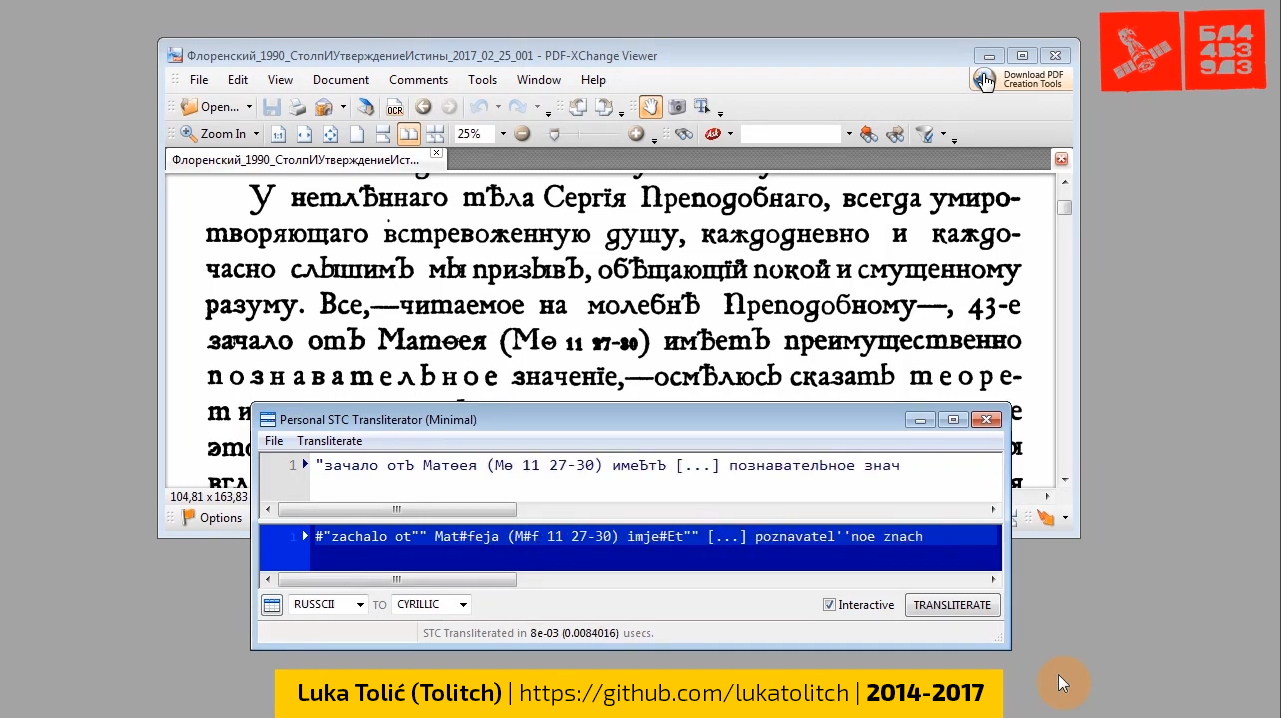
Task: Click the search options funnel icon
Action: pos(925,134)
